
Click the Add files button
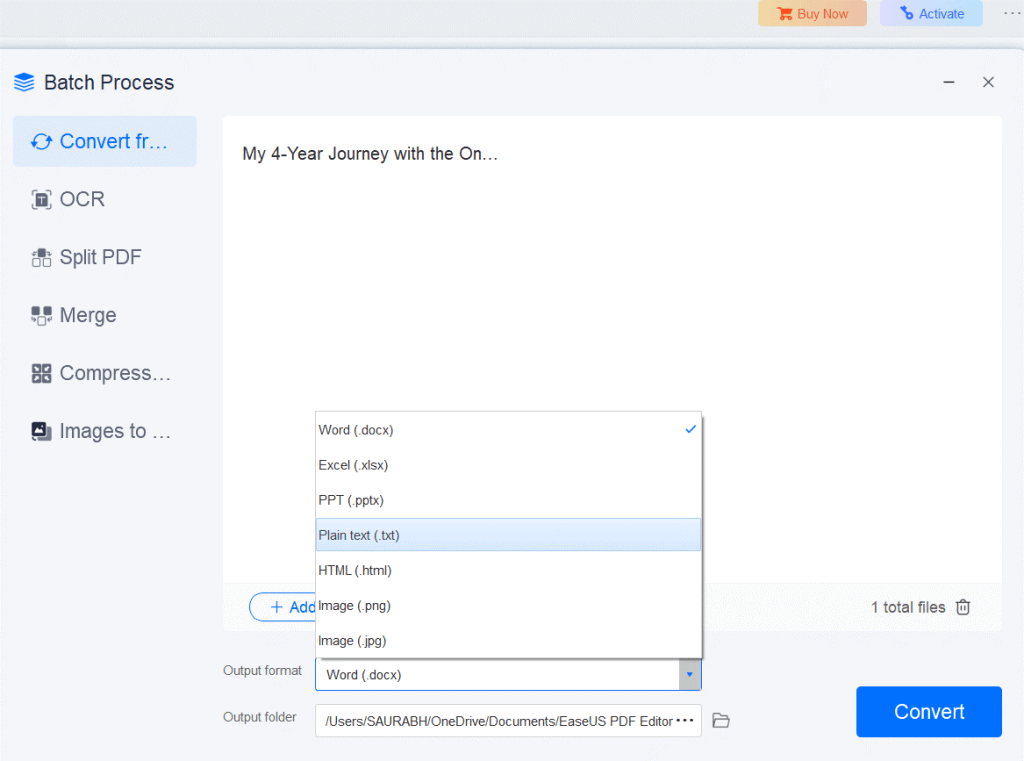coord(283,607)
